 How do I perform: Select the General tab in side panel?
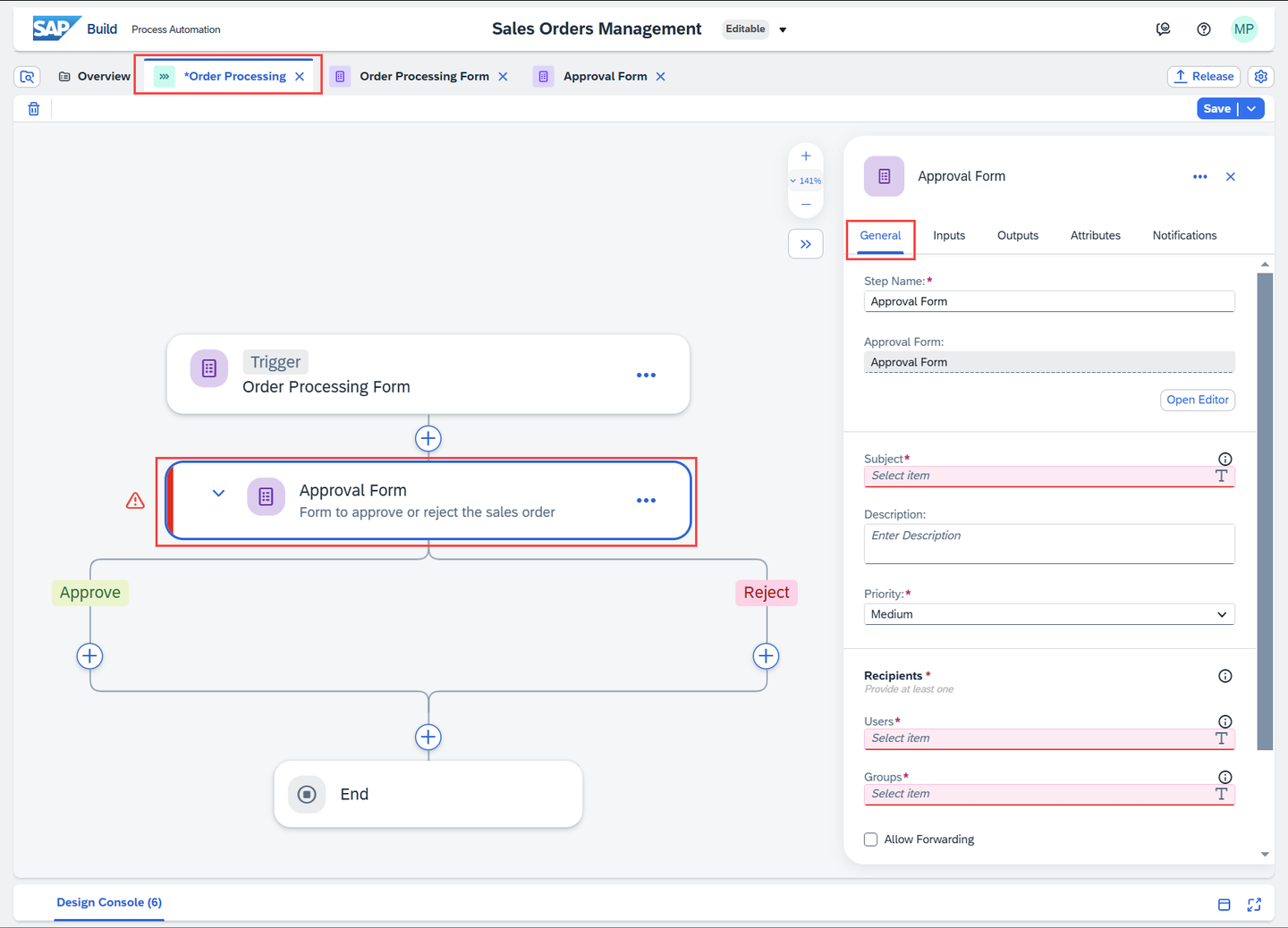pyautogui.click(x=880, y=236)
